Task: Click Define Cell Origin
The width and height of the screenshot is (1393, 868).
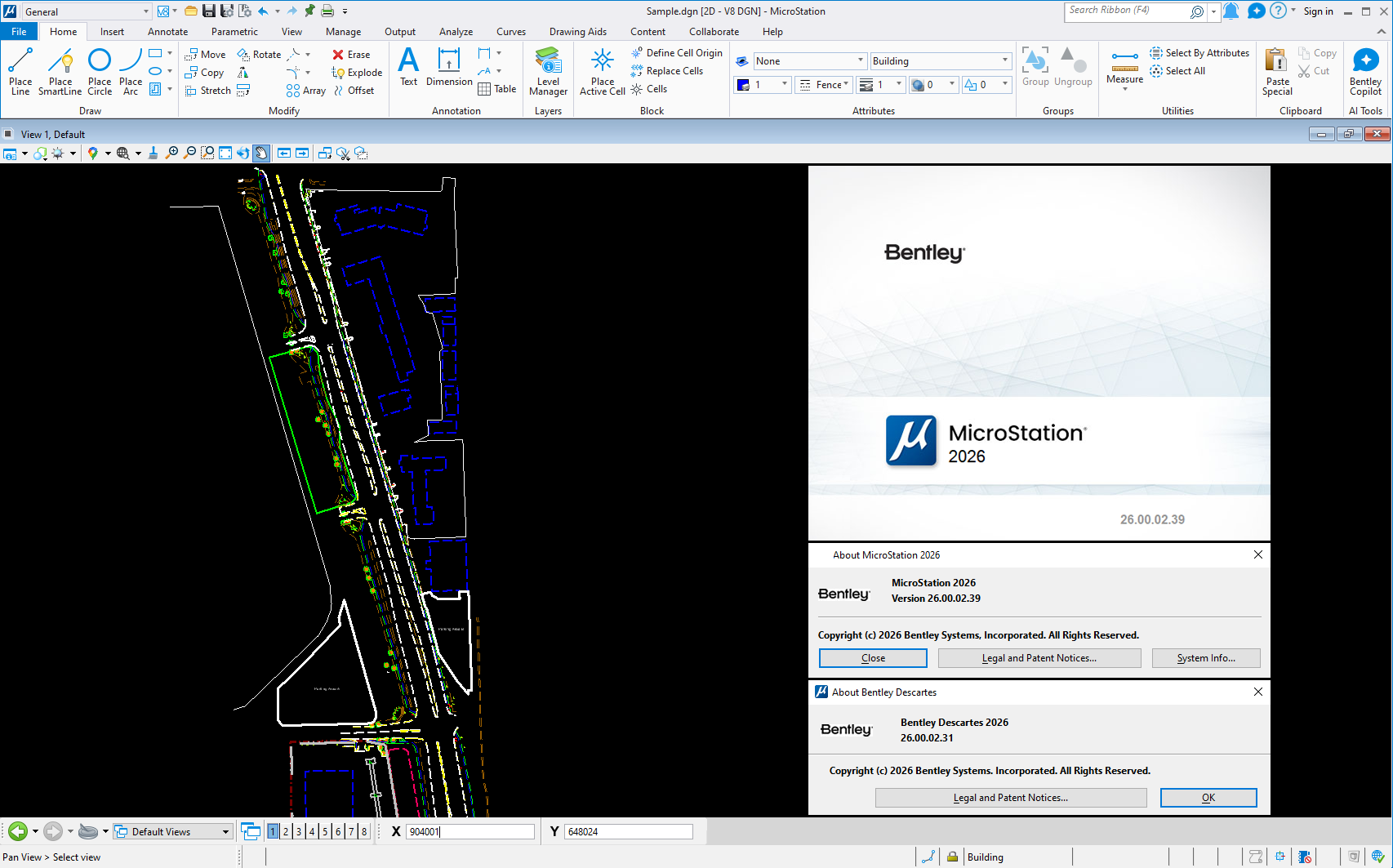Action: (x=676, y=52)
